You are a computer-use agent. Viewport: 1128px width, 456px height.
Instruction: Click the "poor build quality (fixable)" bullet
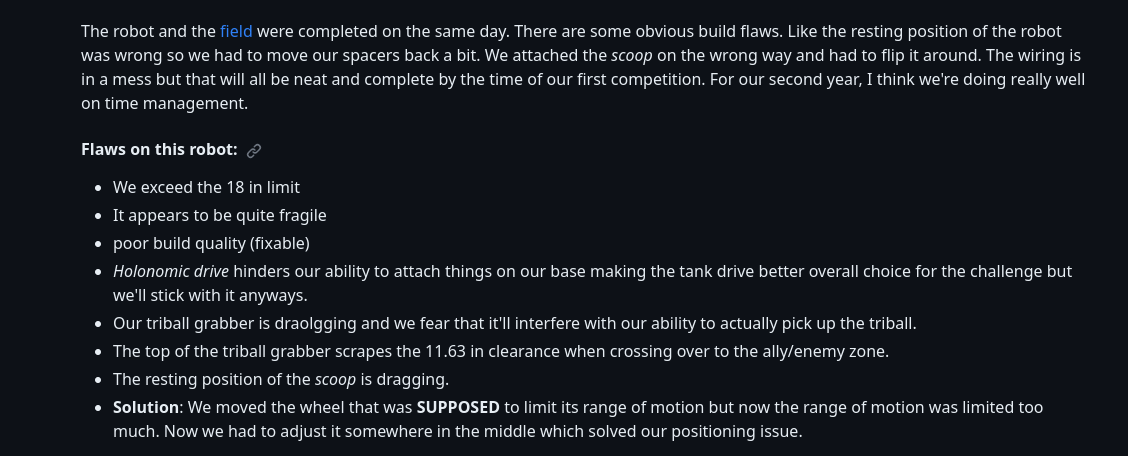(x=211, y=243)
